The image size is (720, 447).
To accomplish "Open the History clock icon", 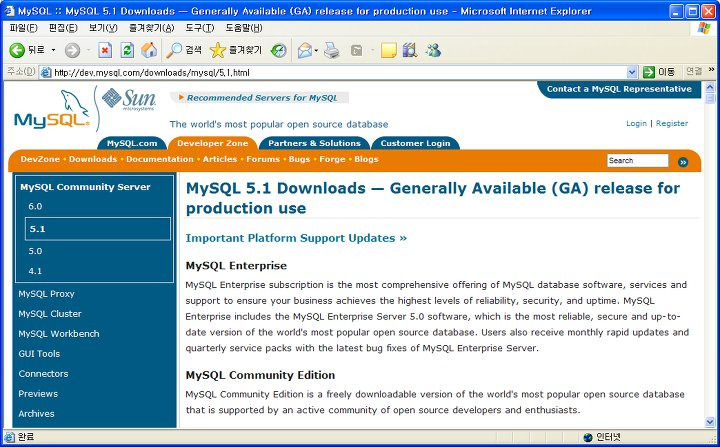I will [x=278, y=50].
